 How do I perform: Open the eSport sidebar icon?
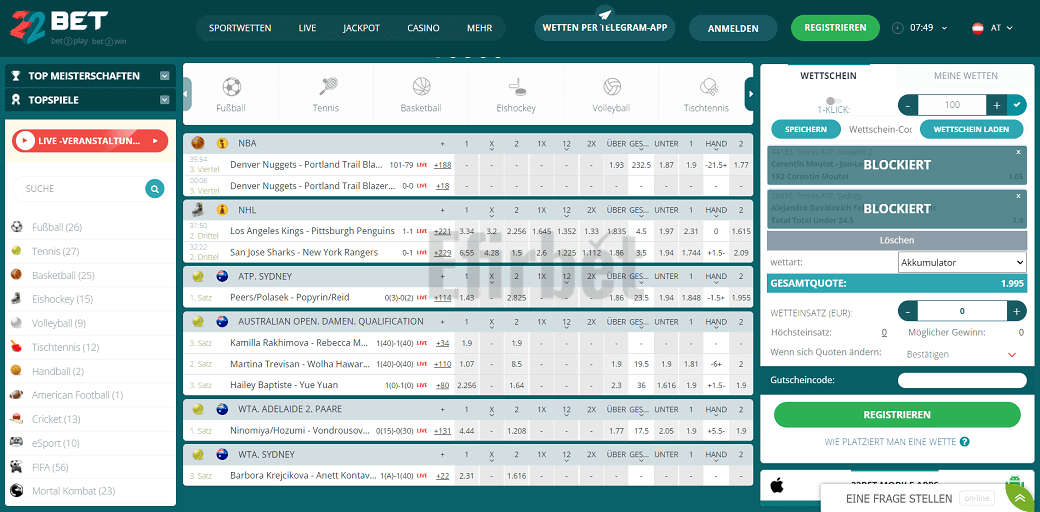17,443
